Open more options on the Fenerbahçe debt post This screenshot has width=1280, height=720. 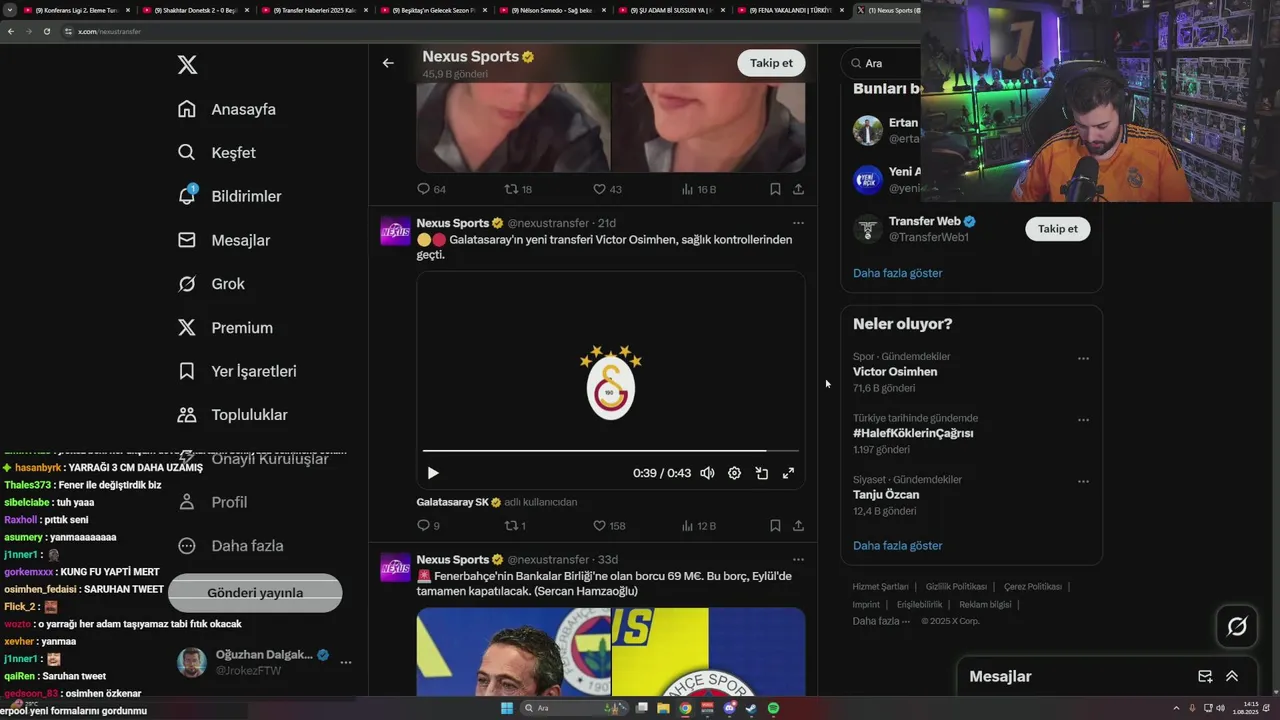pos(798,560)
